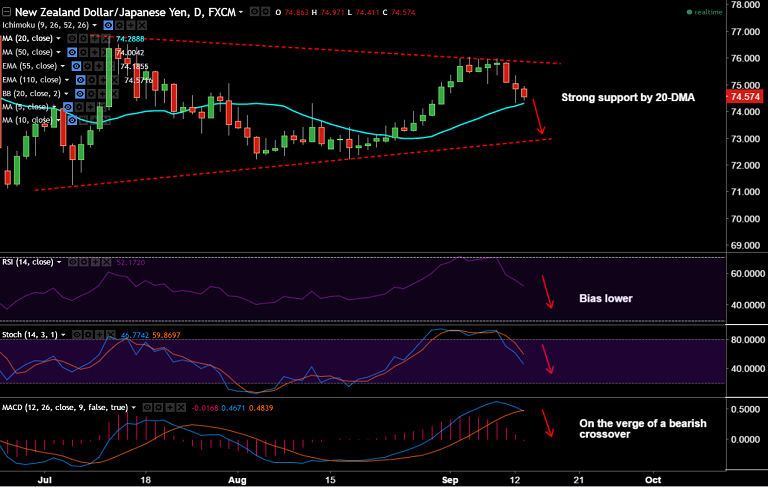Hide the EMA (110, close) line via eye icon
Screen dimensions: 768x487
click(80, 80)
